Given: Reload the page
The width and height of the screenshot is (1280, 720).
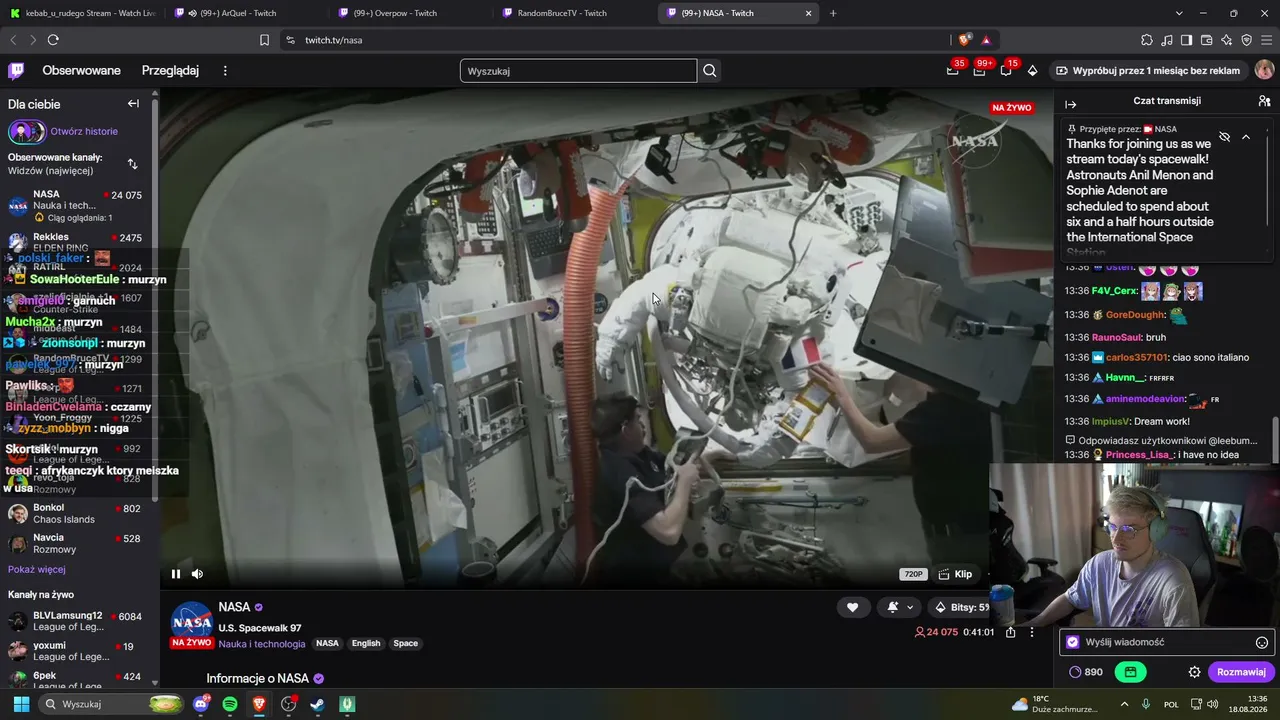Looking at the screenshot, I should [53, 40].
